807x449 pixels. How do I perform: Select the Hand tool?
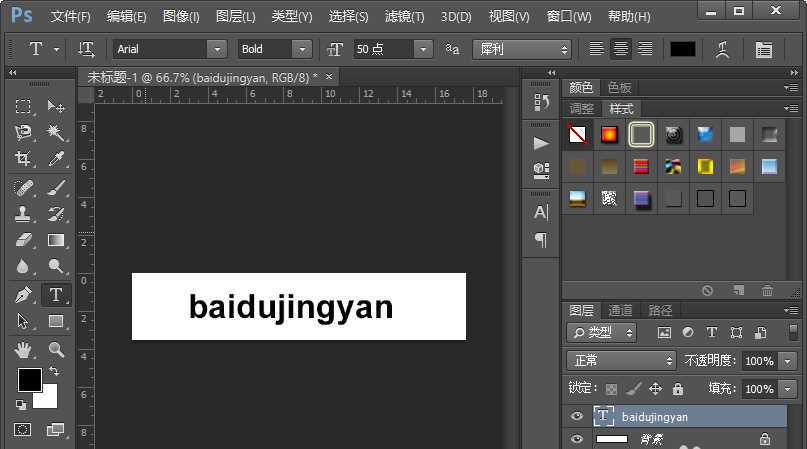pyautogui.click(x=23, y=349)
